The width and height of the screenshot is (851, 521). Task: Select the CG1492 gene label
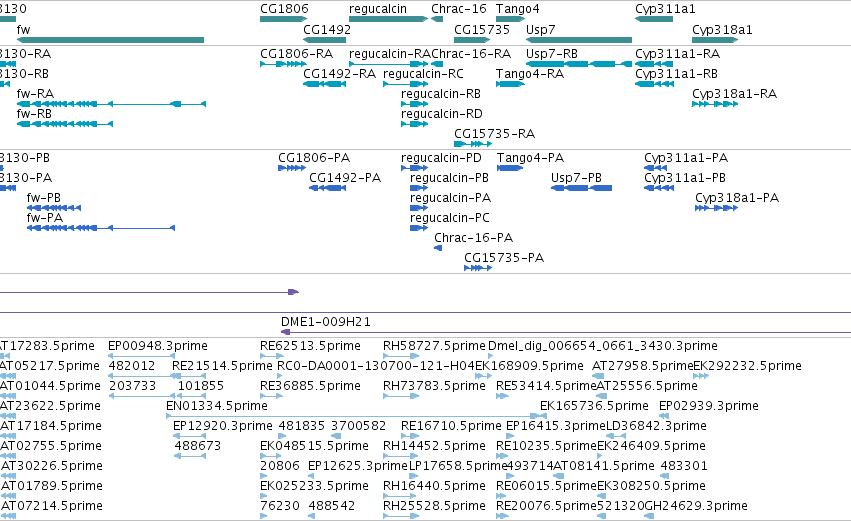click(327, 29)
